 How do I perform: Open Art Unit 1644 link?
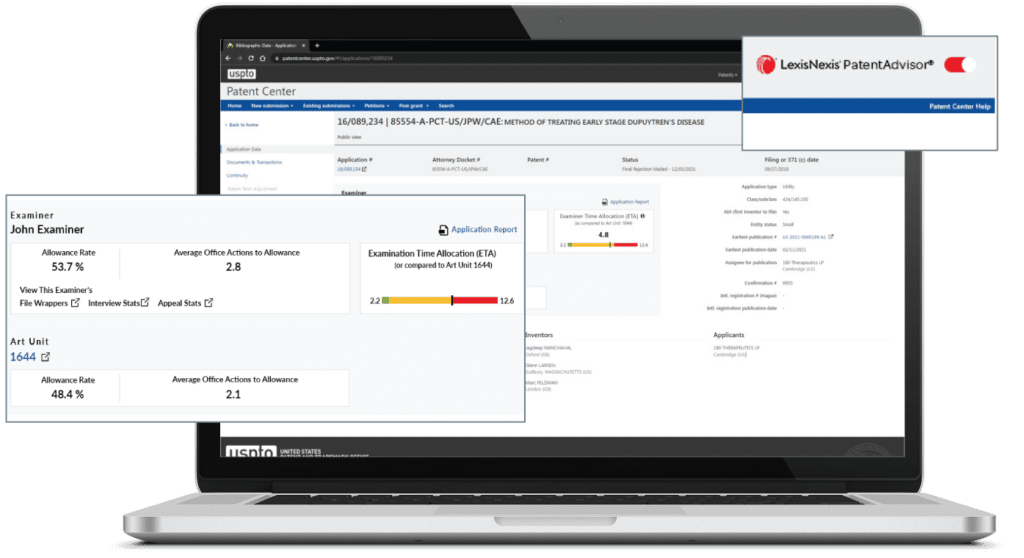click(29, 357)
